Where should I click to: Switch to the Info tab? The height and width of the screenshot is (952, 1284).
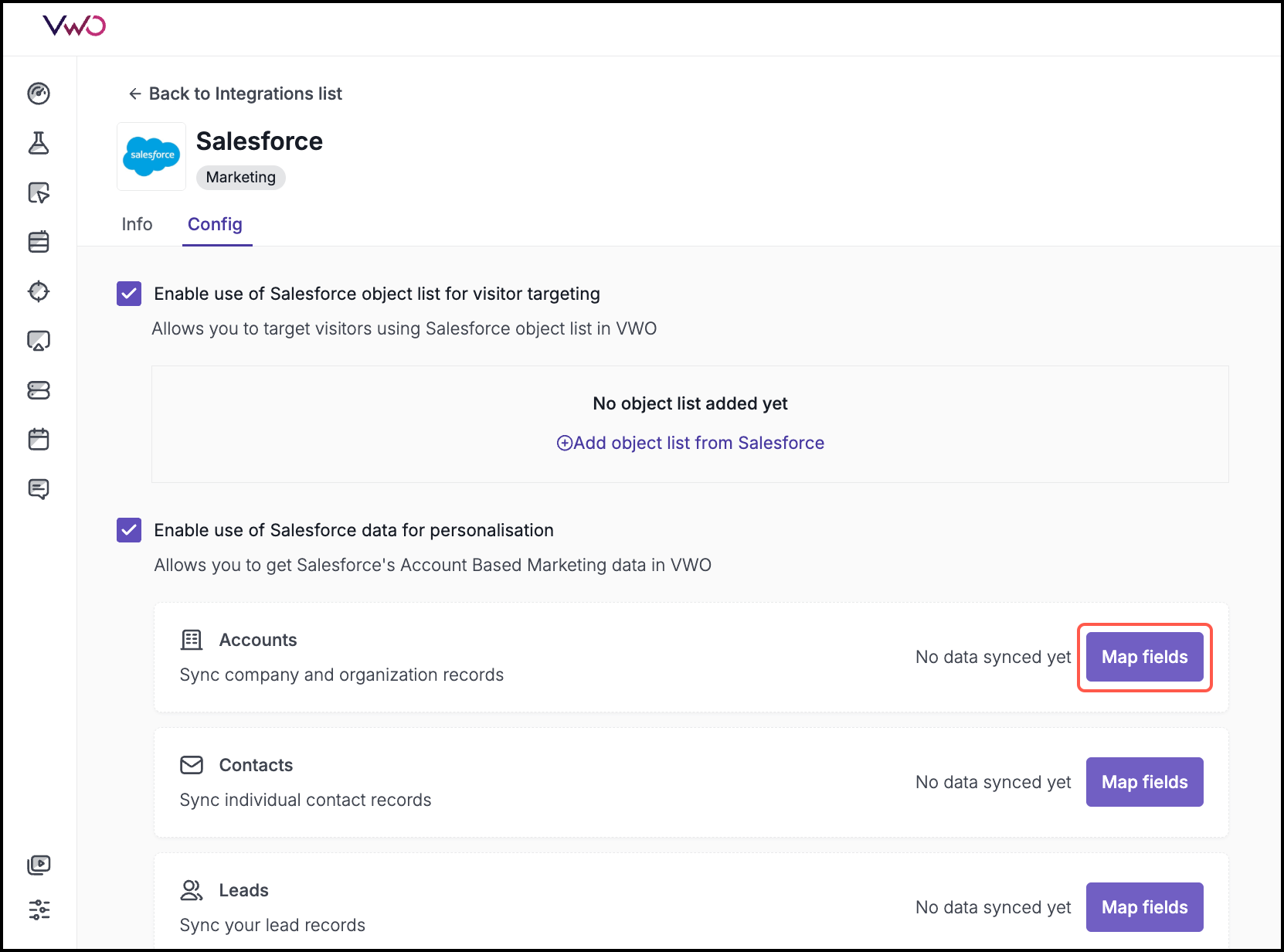coord(137,224)
